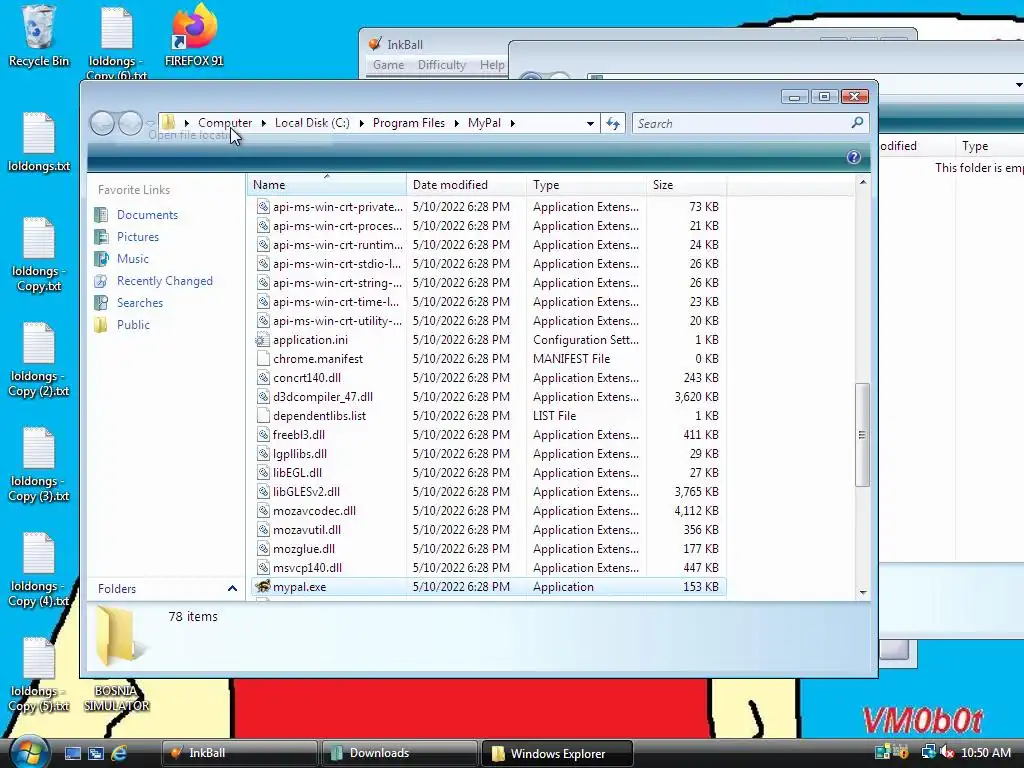Select loldongs - Copy (2).txt desktop icon
Viewport: 1024px width, 768px height.
(39, 360)
